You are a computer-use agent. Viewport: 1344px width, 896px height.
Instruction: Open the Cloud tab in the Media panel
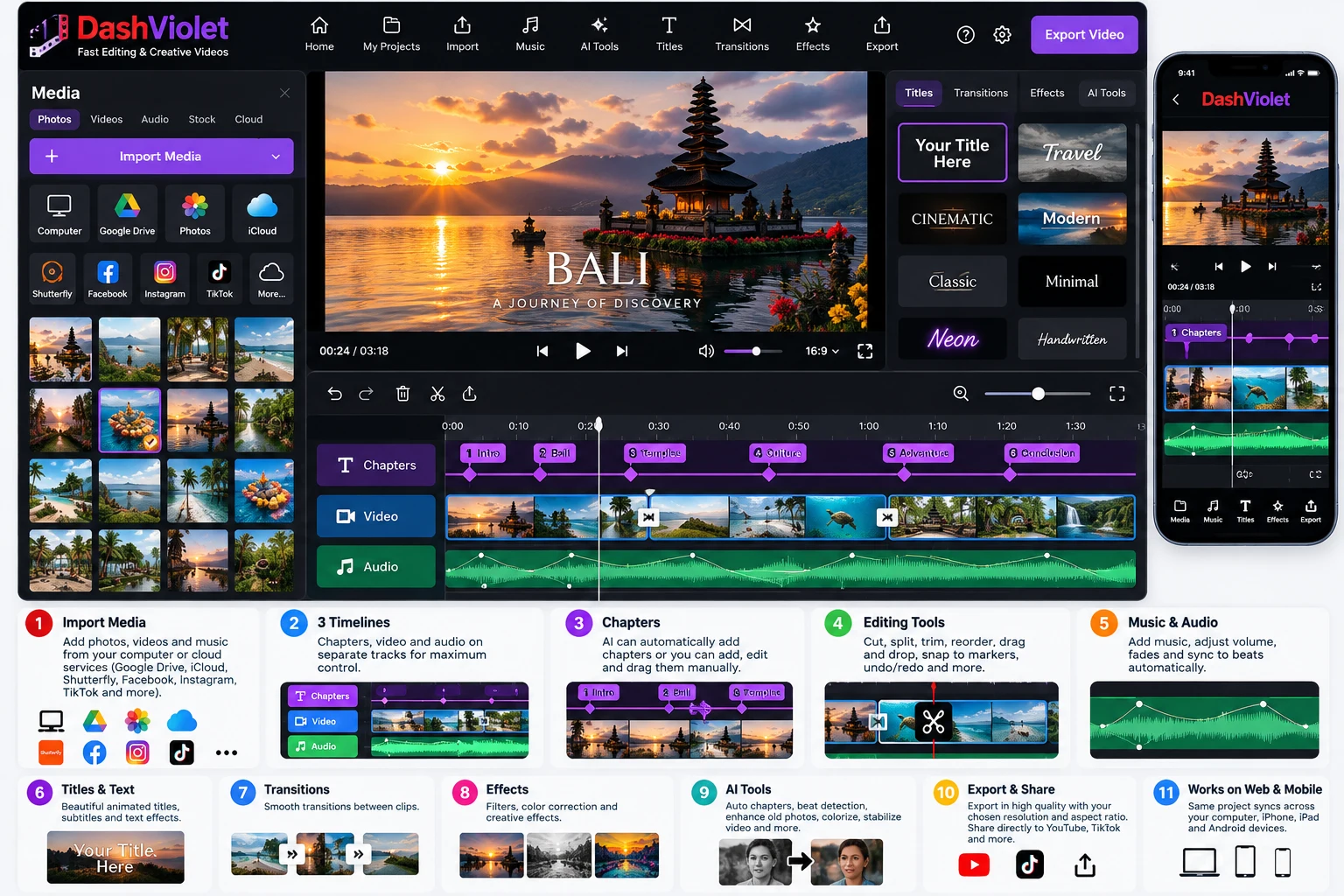[248, 119]
